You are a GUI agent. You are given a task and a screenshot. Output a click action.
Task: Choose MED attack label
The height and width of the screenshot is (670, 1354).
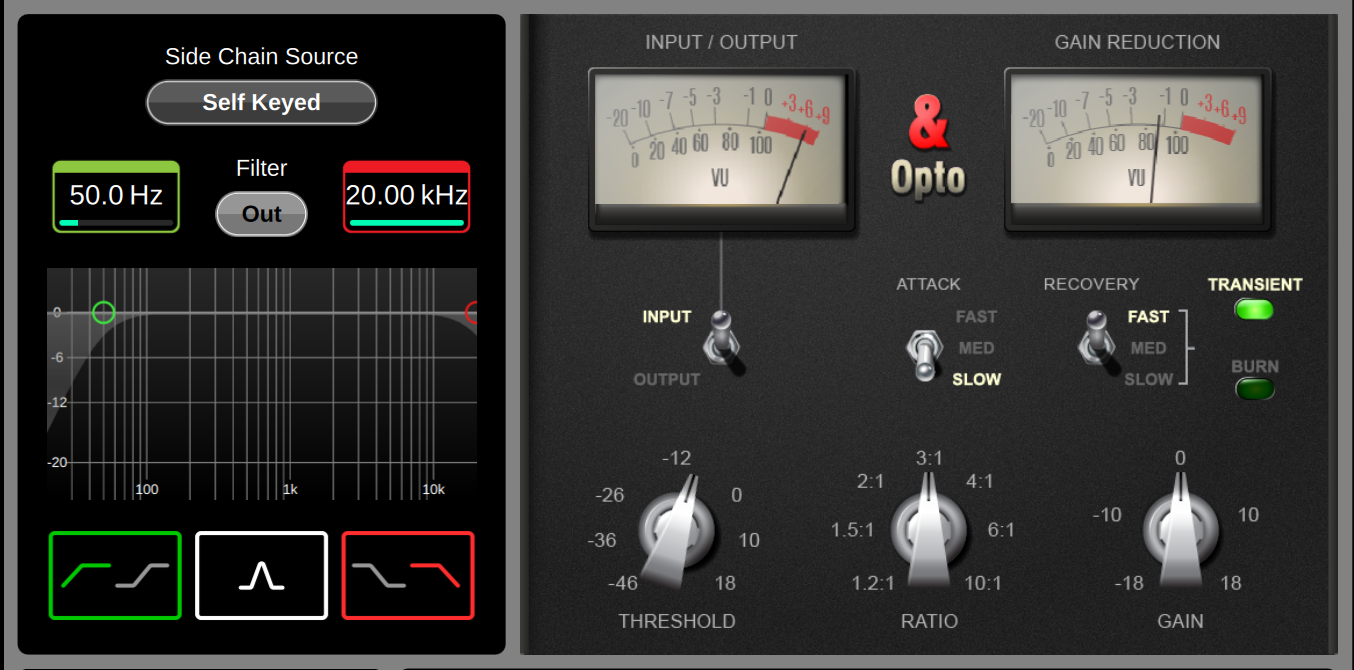(976, 348)
